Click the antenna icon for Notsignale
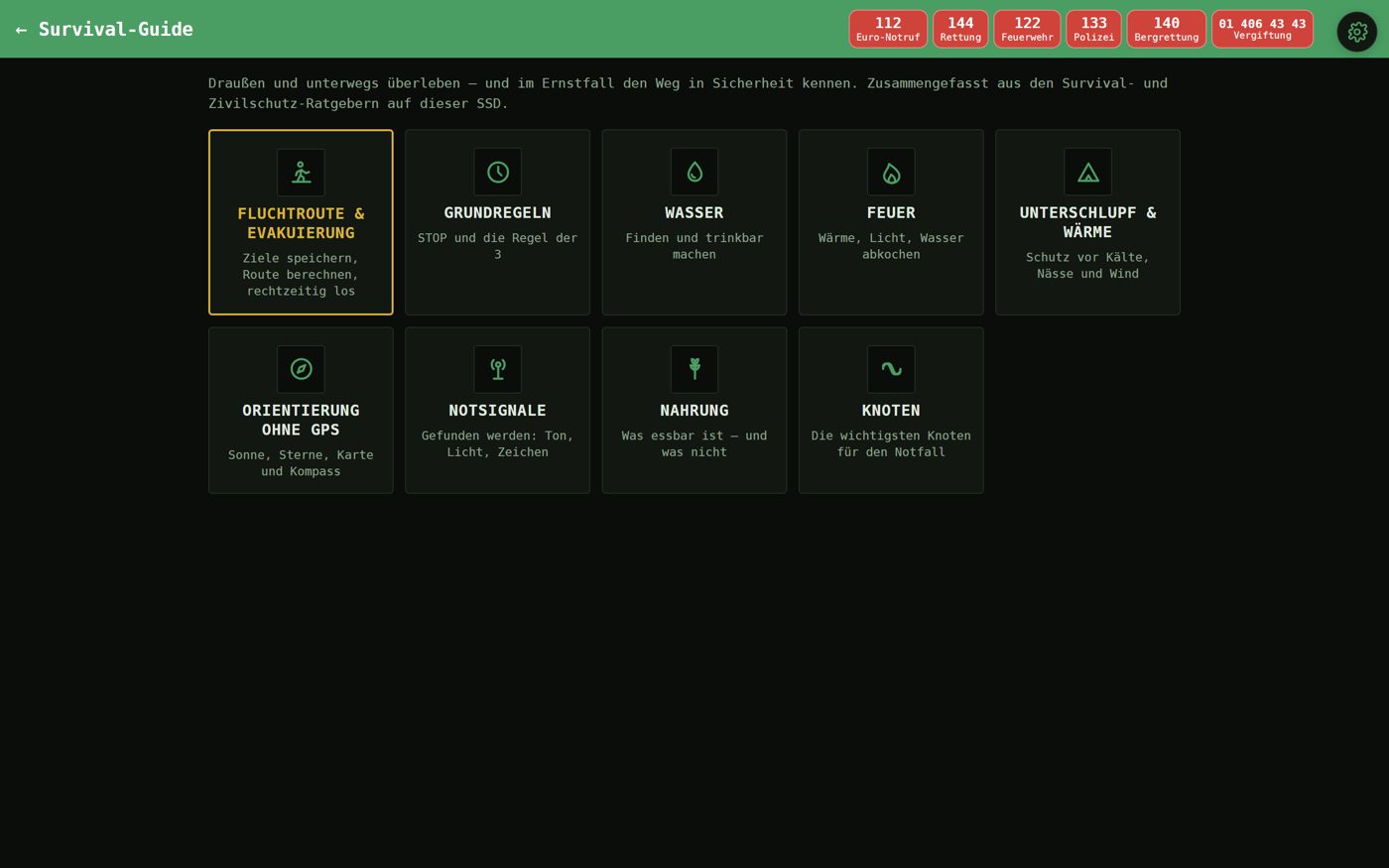1389x868 pixels. pyautogui.click(x=497, y=369)
